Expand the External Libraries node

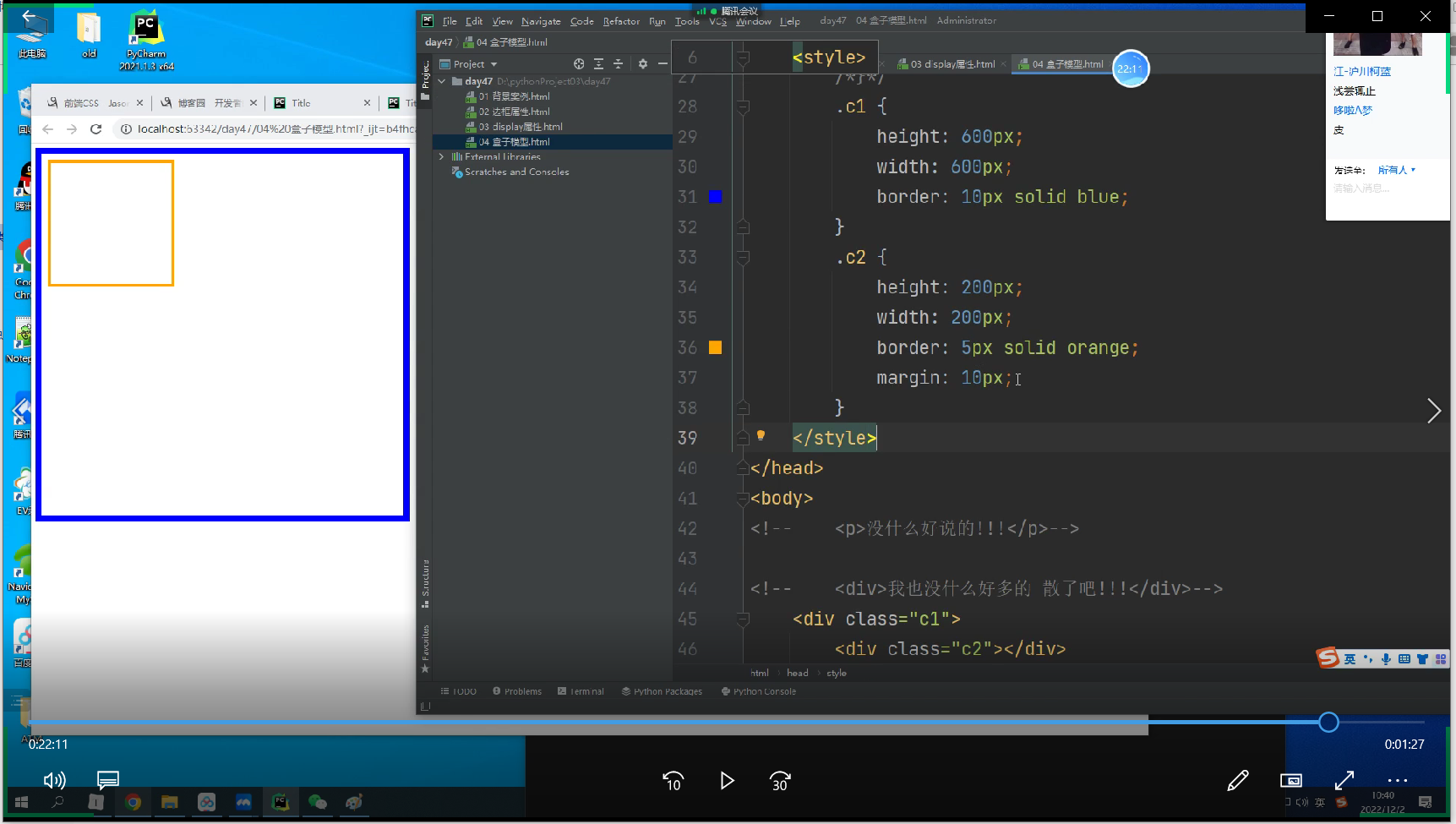coord(441,157)
